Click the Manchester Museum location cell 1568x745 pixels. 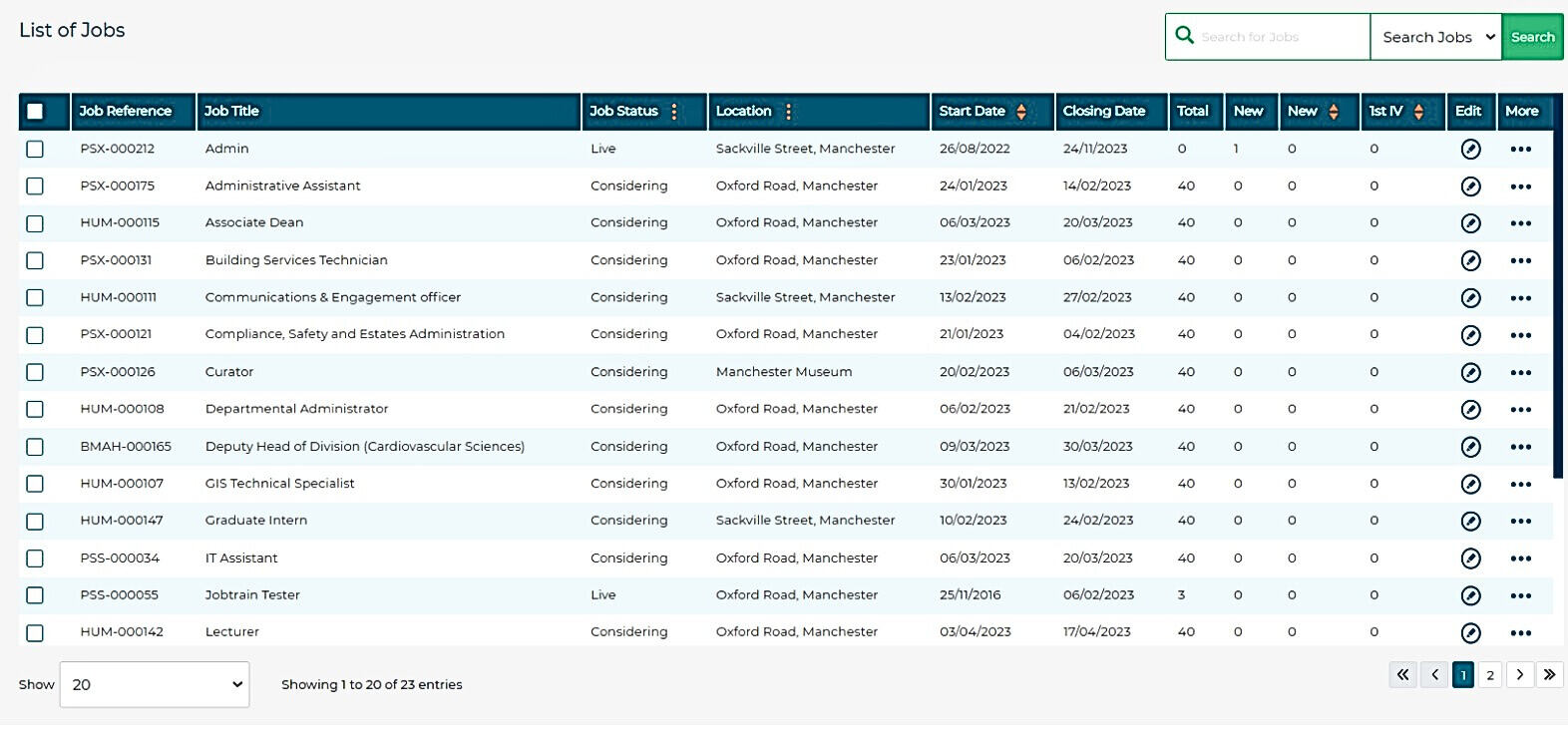(784, 372)
